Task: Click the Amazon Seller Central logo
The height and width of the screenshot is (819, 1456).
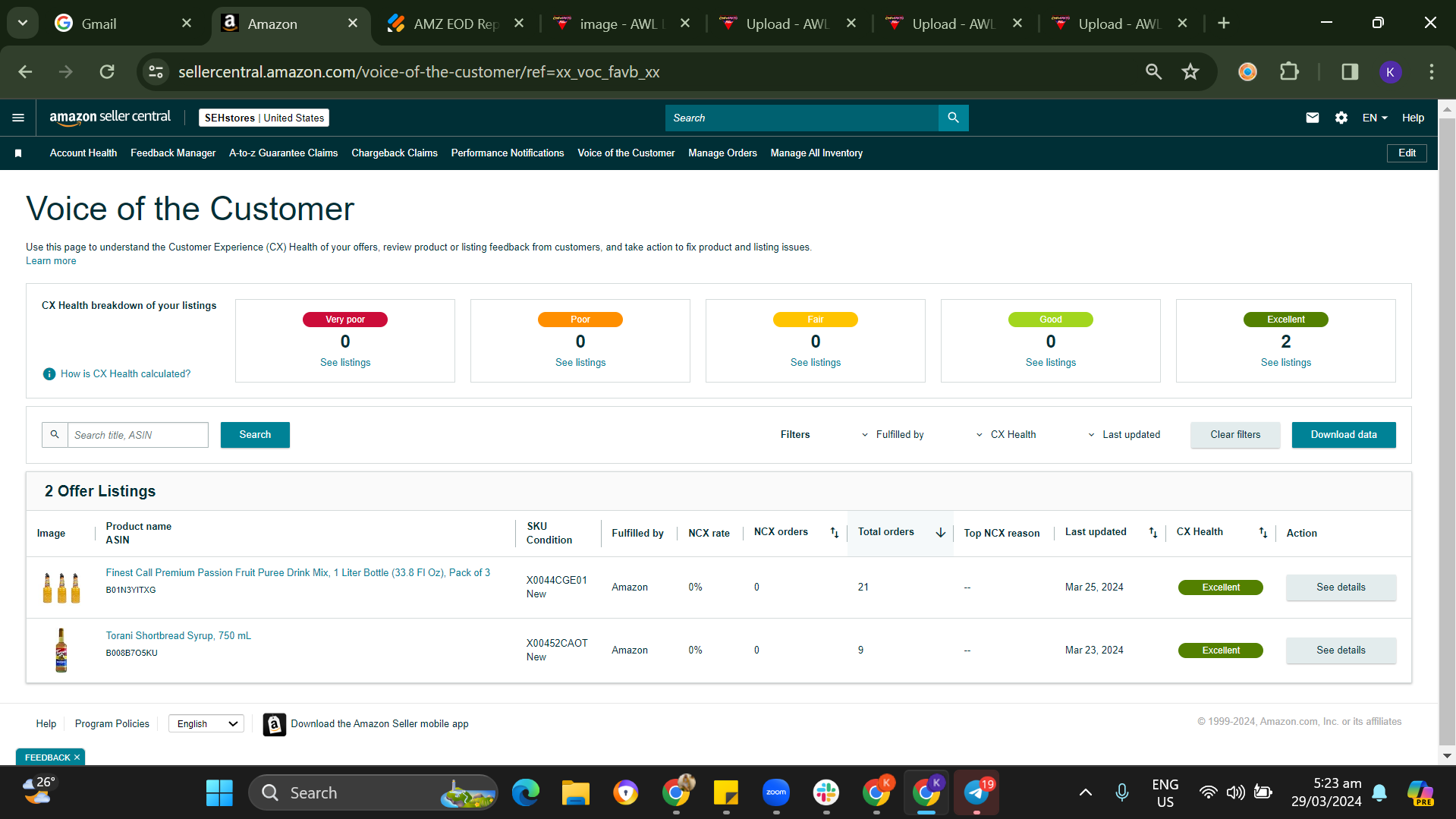Action: pyautogui.click(x=110, y=118)
